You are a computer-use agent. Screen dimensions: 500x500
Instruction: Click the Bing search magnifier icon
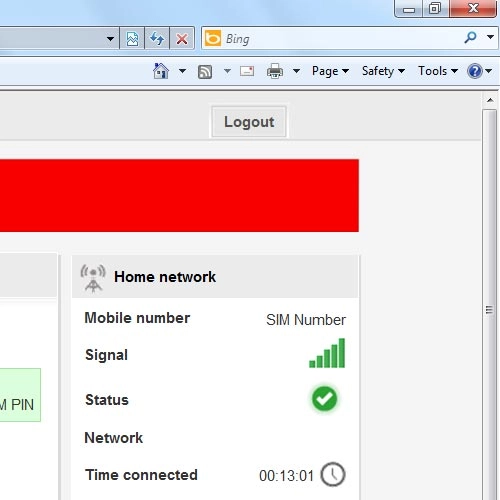click(470, 38)
